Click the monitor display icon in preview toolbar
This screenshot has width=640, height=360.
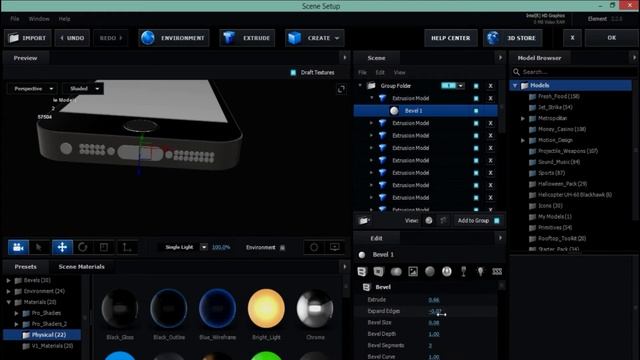click(x=335, y=247)
